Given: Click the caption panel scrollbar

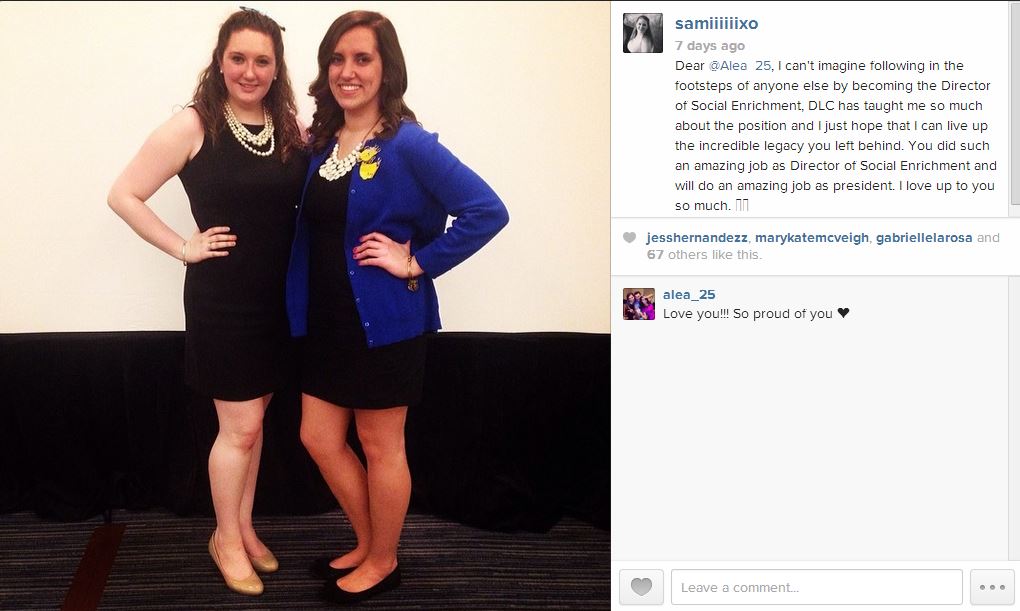Looking at the screenshot, I should click(1014, 104).
